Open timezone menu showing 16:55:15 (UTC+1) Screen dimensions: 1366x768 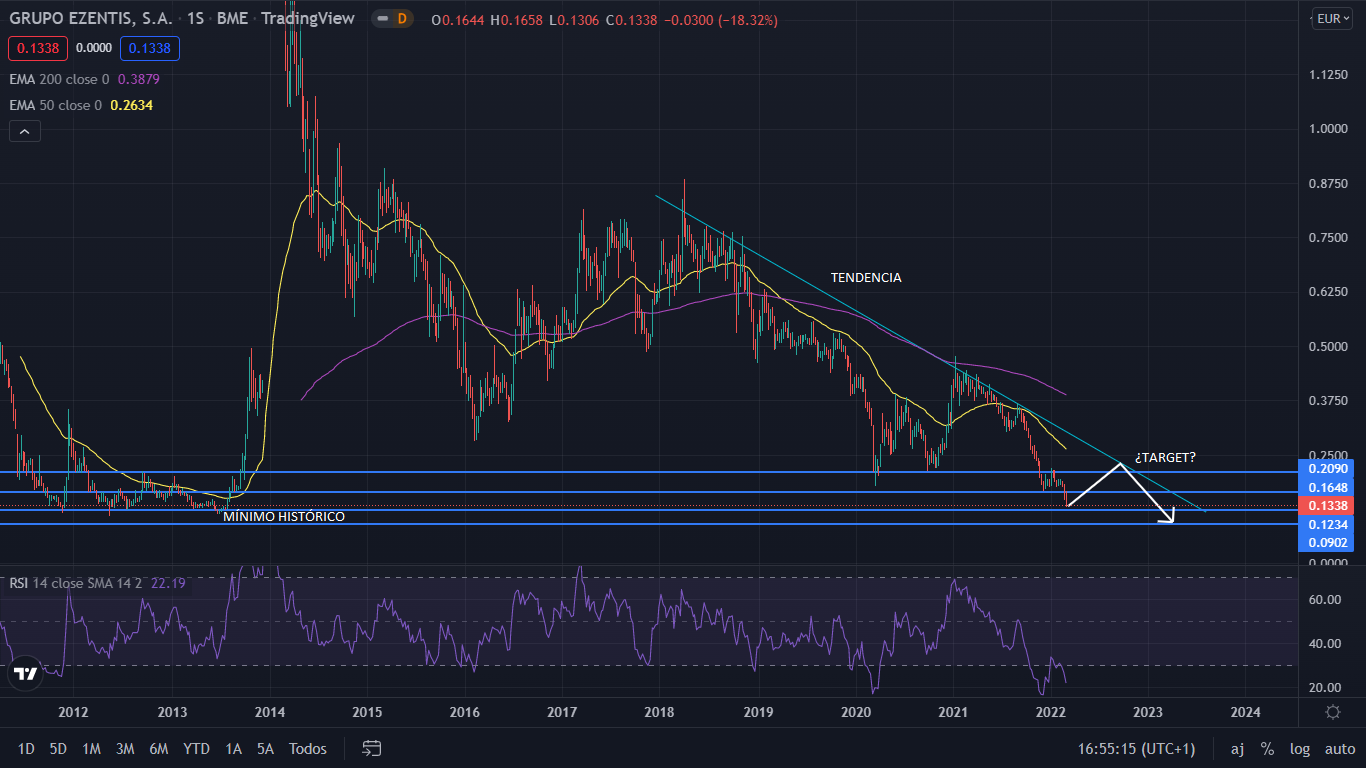(x=1136, y=749)
